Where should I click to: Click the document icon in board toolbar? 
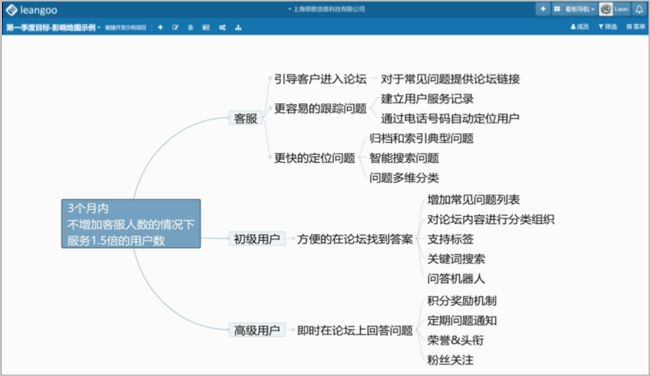pyautogui.click(x=191, y=27)
